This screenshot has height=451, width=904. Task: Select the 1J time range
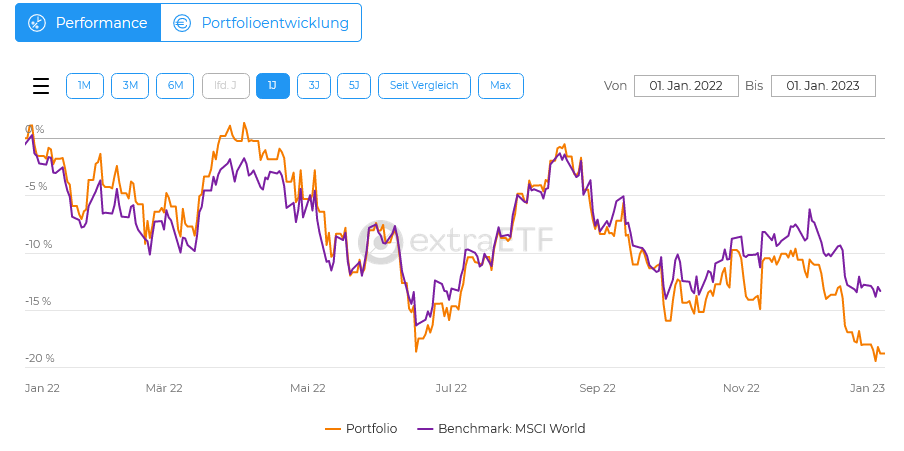click(x=272, y=86)
